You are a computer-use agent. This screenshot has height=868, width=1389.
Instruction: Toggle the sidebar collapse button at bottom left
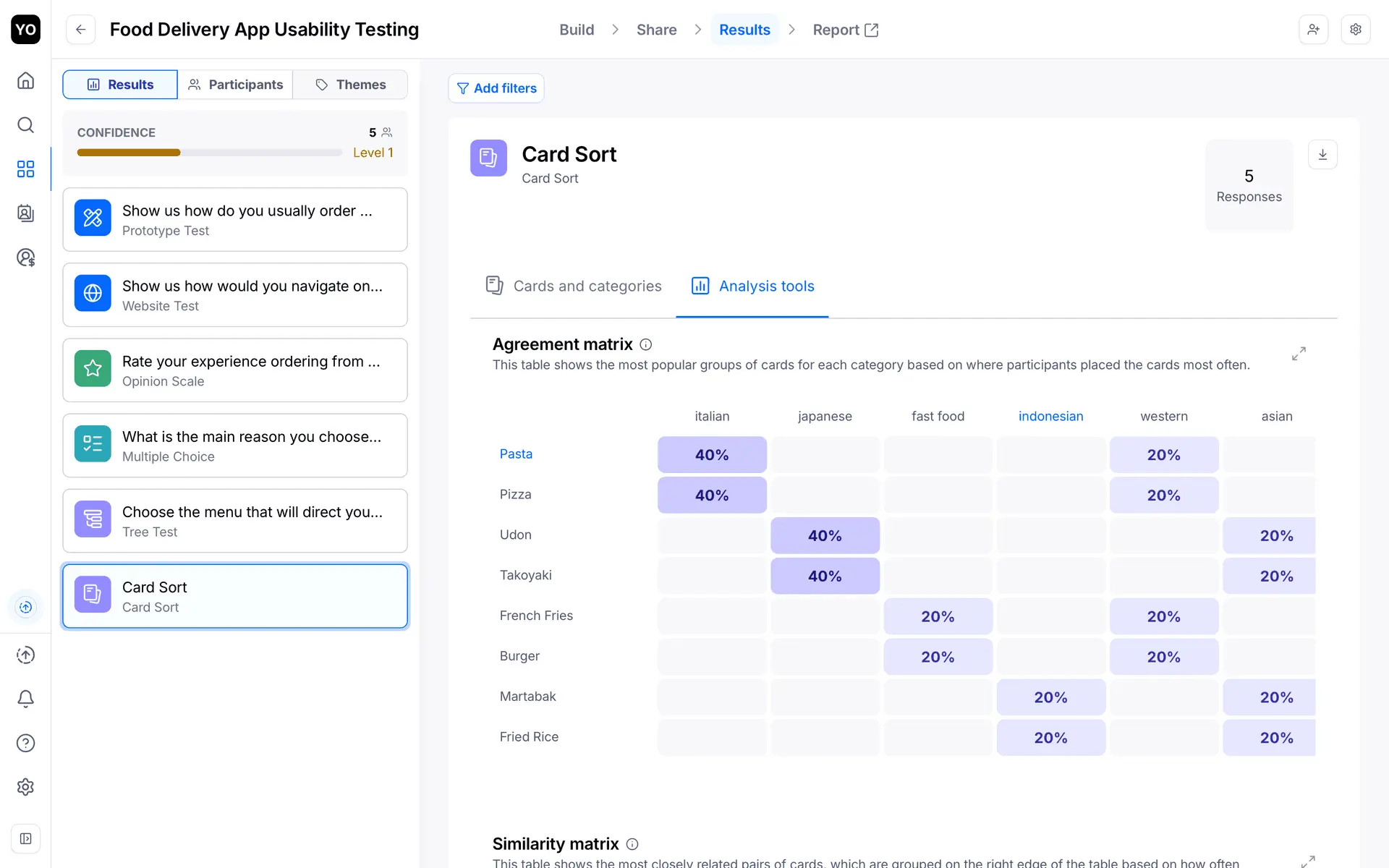tap(25, 838)
